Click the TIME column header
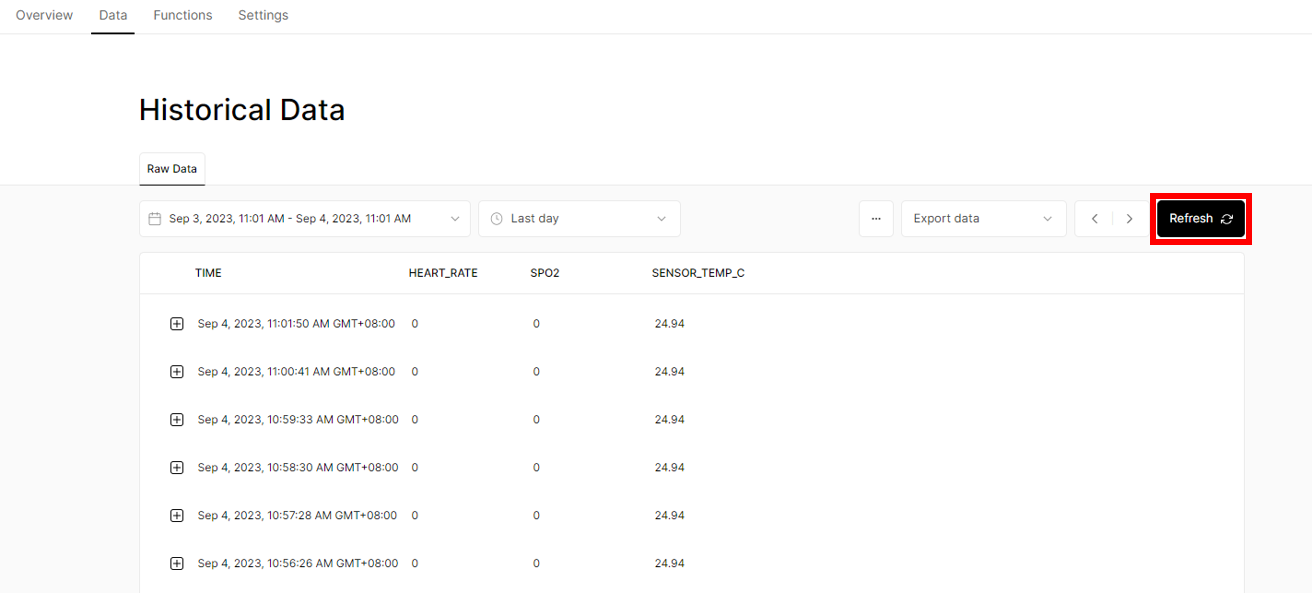 [x=208, y=273]
